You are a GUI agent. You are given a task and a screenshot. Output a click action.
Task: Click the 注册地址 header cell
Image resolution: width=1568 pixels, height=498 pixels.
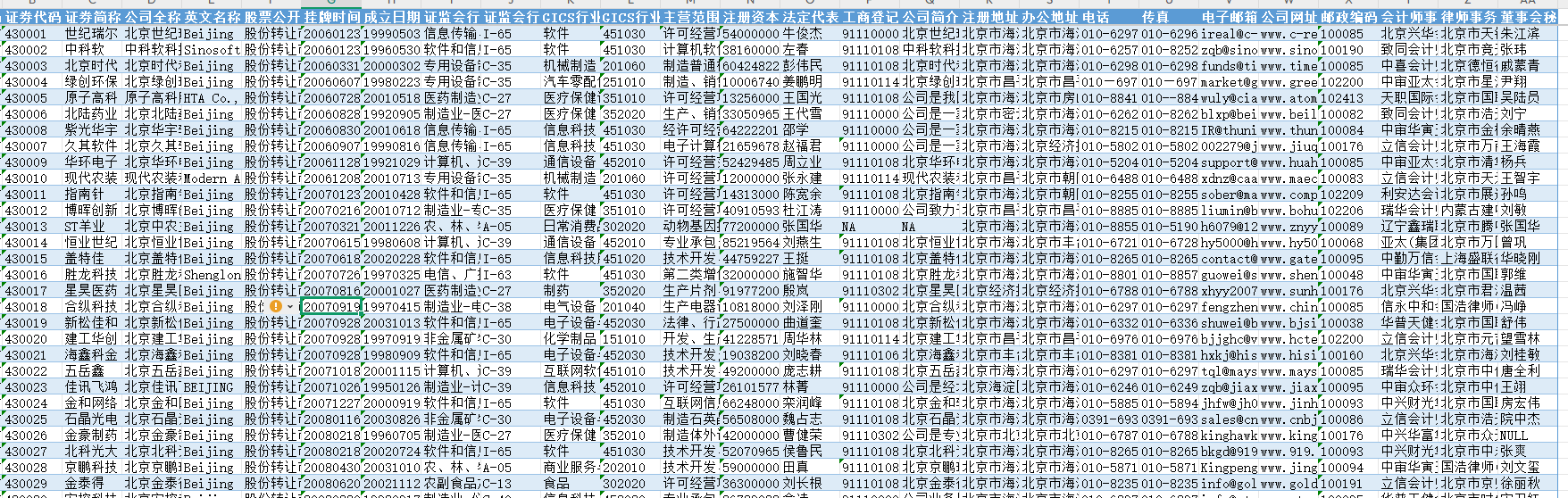point(990,17)
